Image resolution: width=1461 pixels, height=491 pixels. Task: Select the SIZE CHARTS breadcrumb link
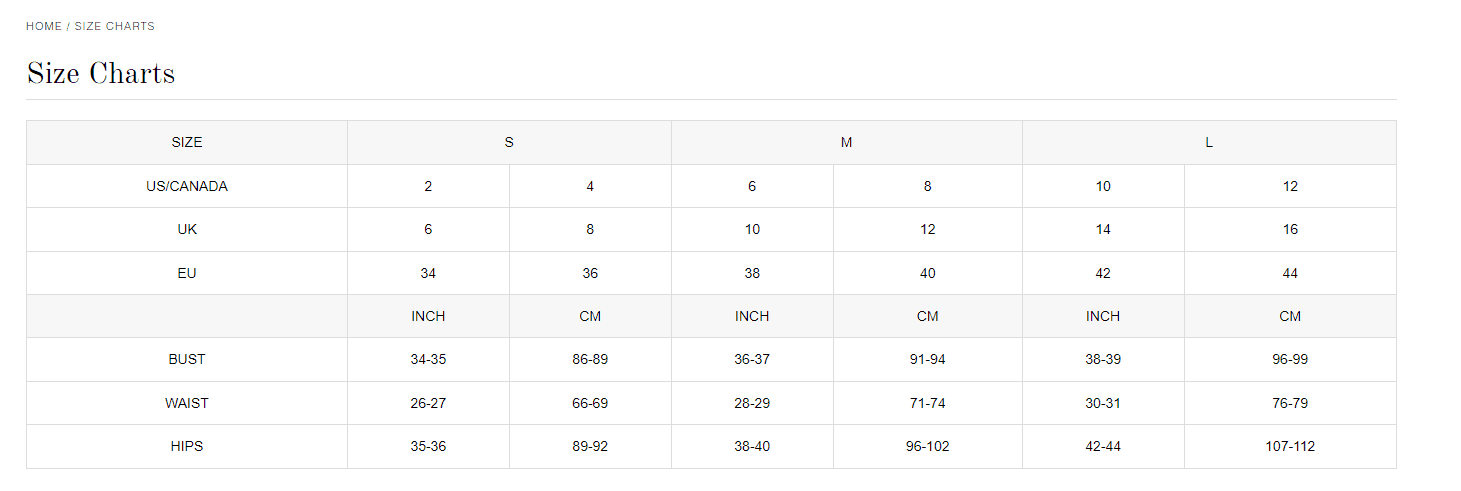pos(114,26)
